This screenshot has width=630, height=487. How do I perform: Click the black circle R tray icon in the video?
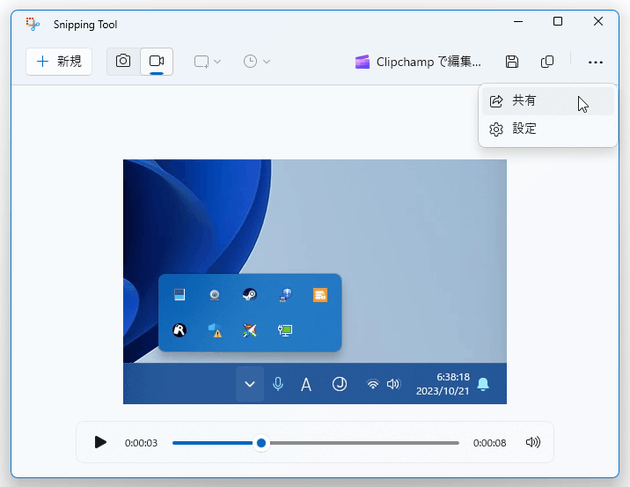pos(180,330)
